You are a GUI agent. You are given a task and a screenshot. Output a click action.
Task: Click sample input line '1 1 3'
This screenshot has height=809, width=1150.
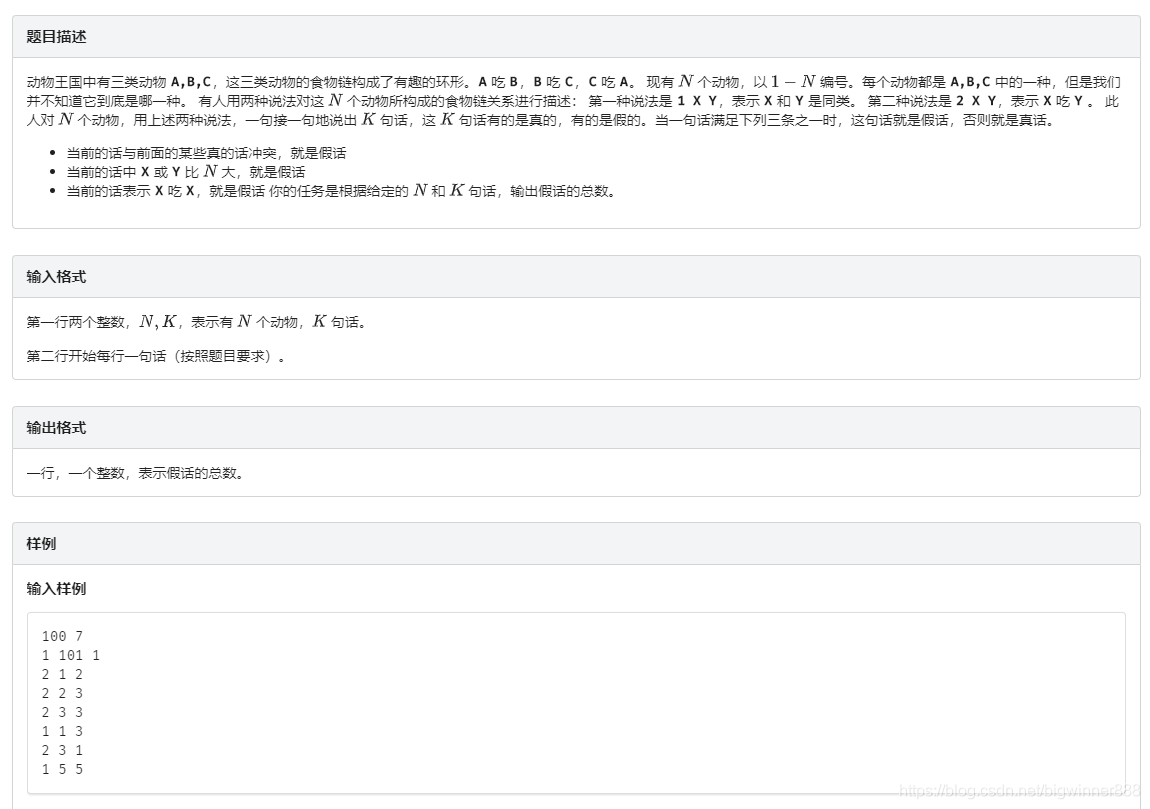(62, 731)
